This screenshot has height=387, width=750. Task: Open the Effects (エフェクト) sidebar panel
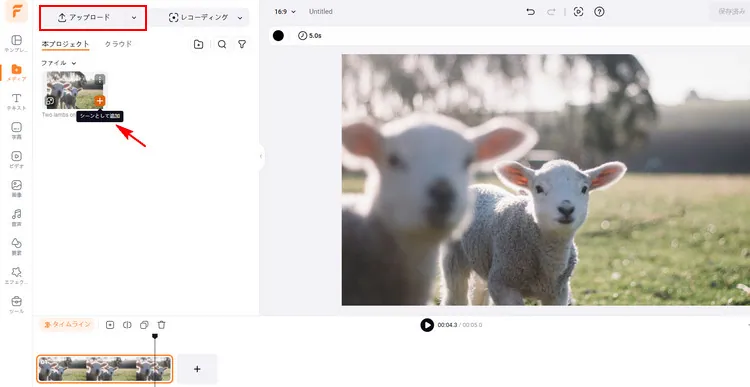coord(16,276)
